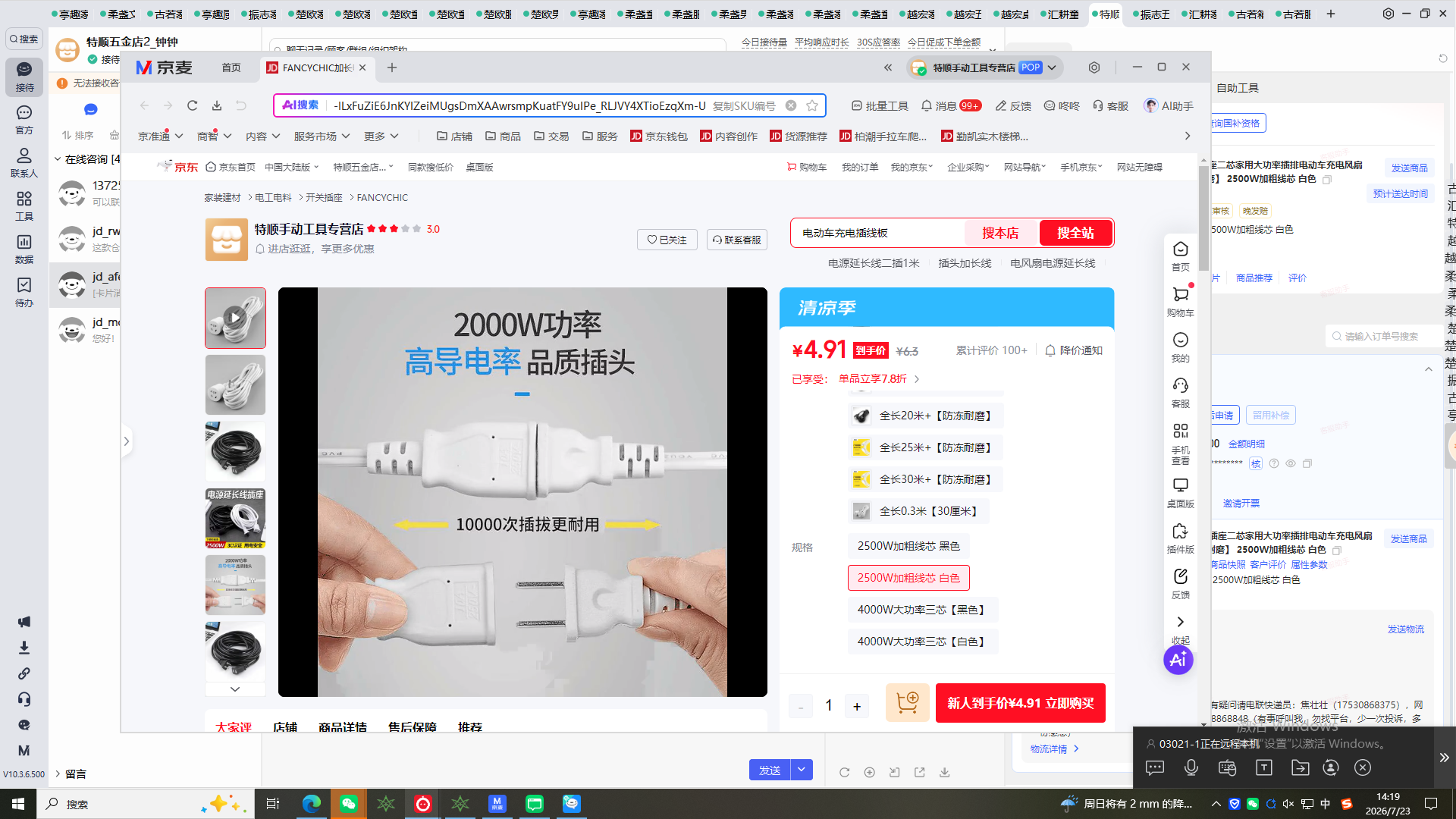Show more thumbnails with the down chevron

click(235, 689)
